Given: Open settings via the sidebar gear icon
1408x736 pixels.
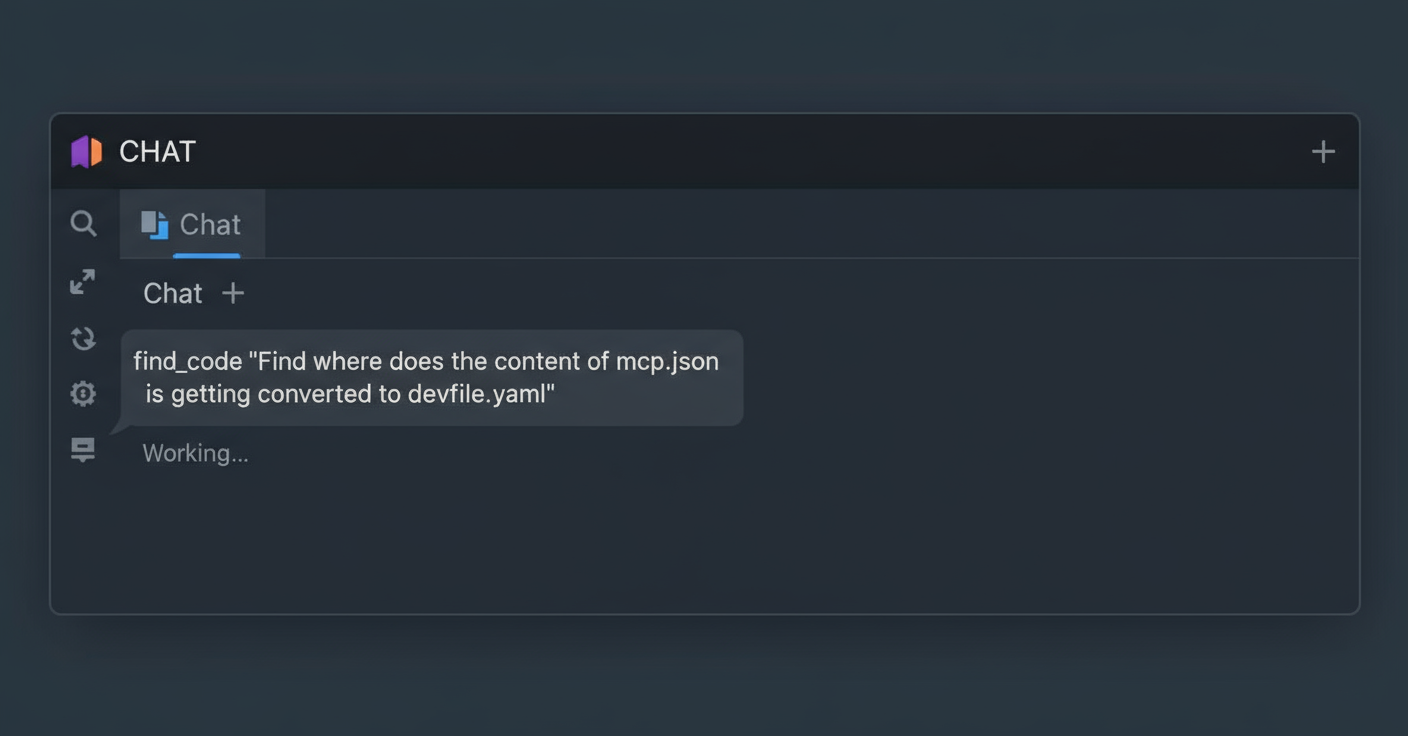Looking at the screenshot, I should point(83,394).
